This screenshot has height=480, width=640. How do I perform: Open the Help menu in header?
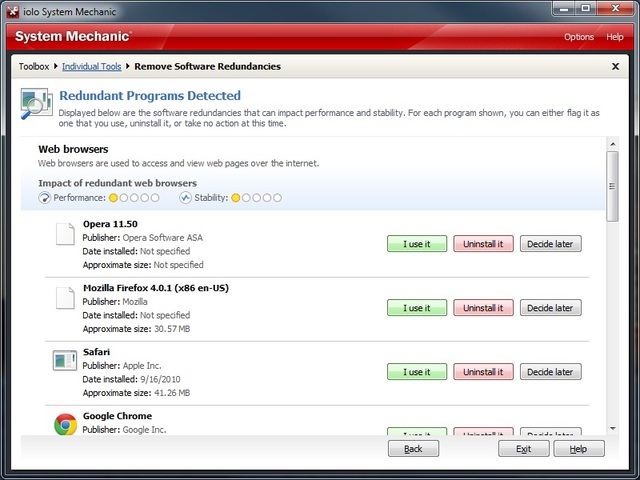[x=615, y=37]
